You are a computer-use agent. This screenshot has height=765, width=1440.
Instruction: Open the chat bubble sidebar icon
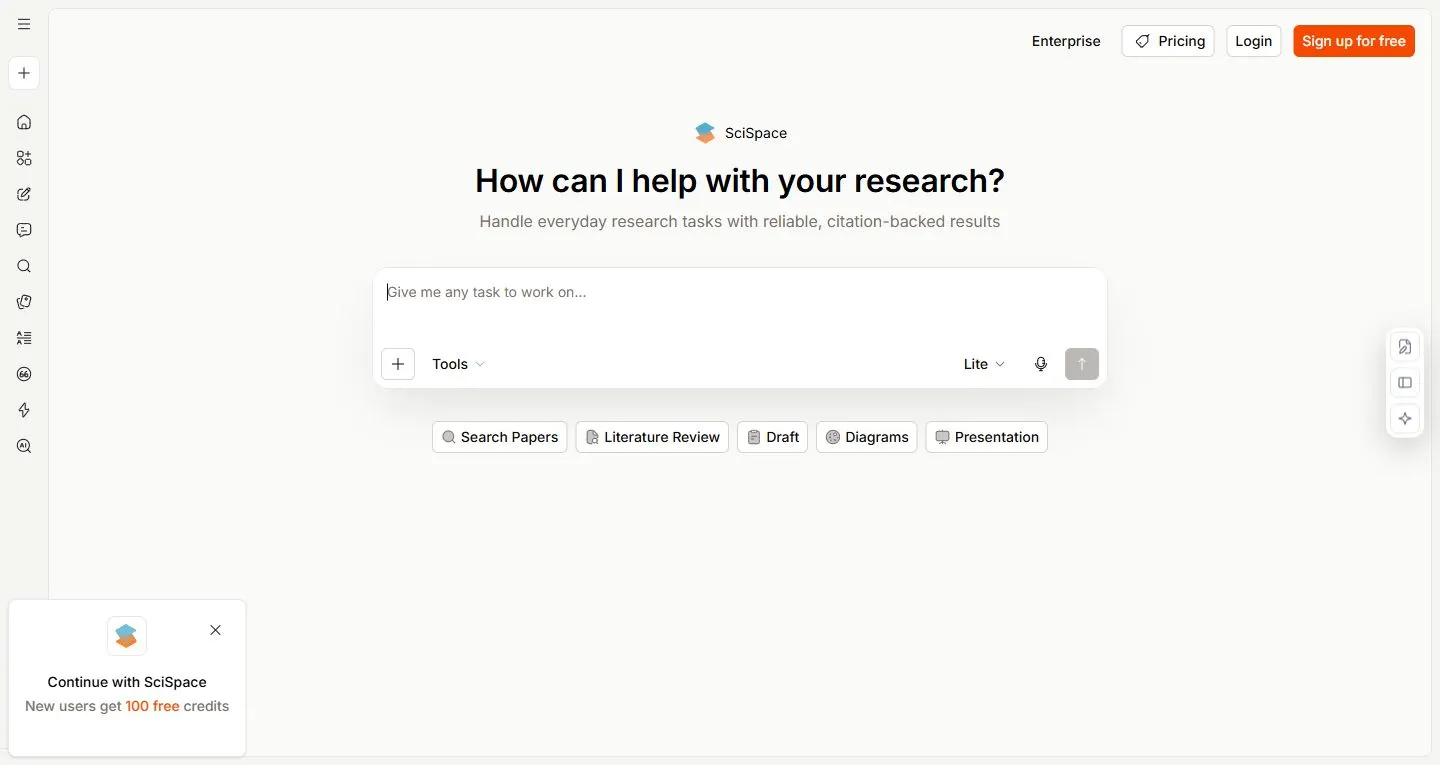pyautogui.click(x=24, y=230)
